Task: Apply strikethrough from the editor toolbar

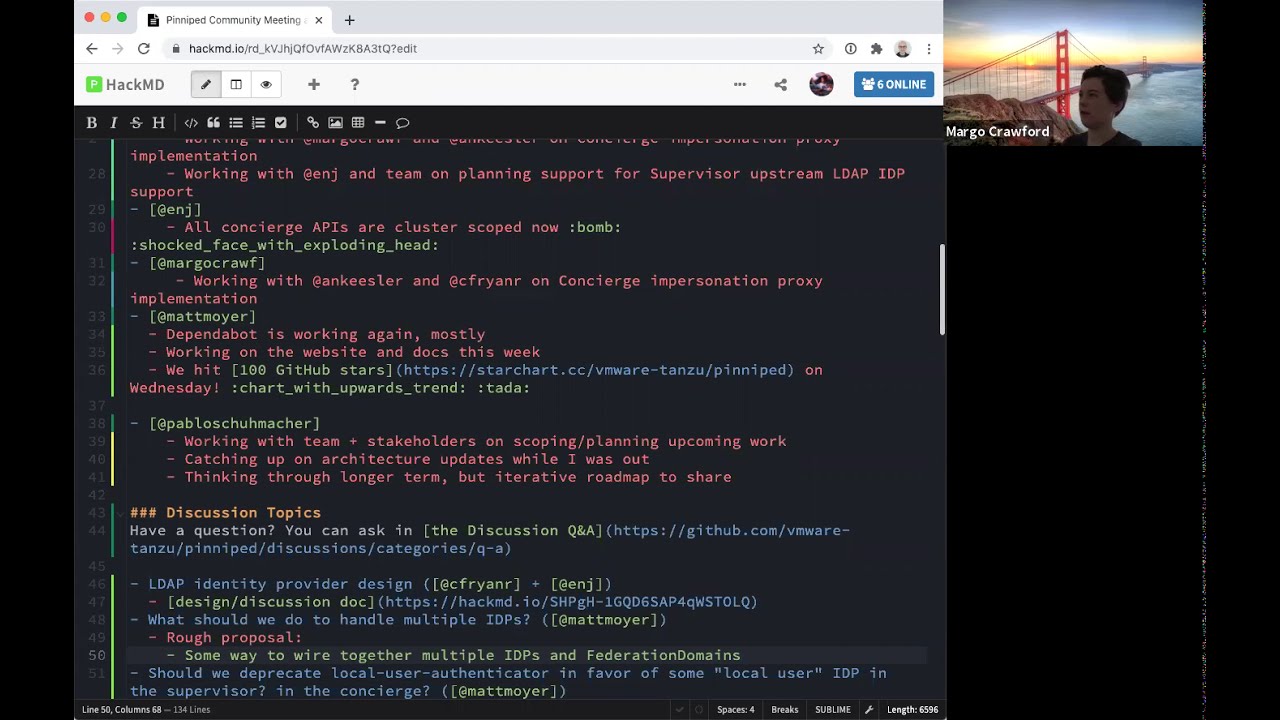Action: pyautogui.click(x=136, y=123)
